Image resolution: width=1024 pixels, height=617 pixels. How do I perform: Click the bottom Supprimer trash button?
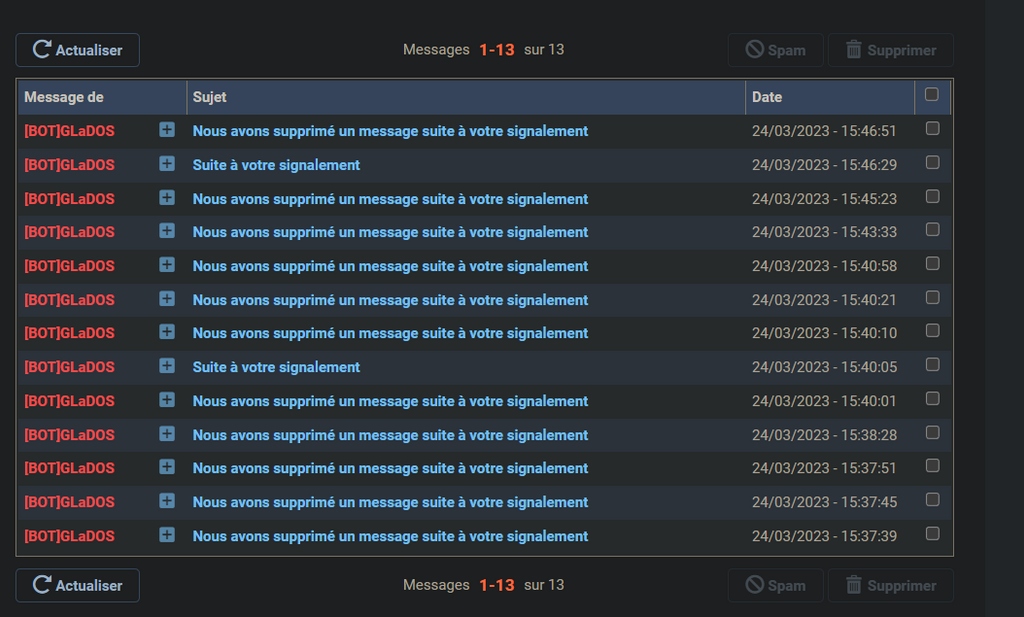(x=890, y=586)
